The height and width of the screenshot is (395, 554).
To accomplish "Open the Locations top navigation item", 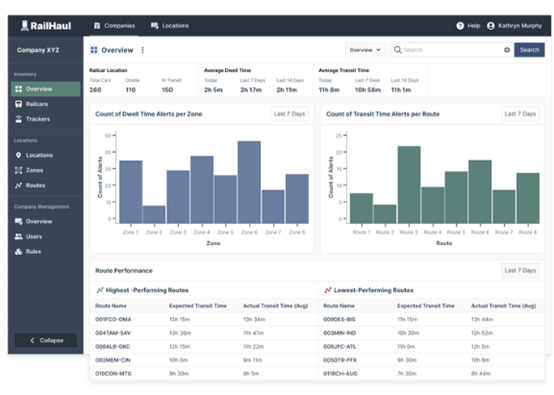I will (170, 26).
